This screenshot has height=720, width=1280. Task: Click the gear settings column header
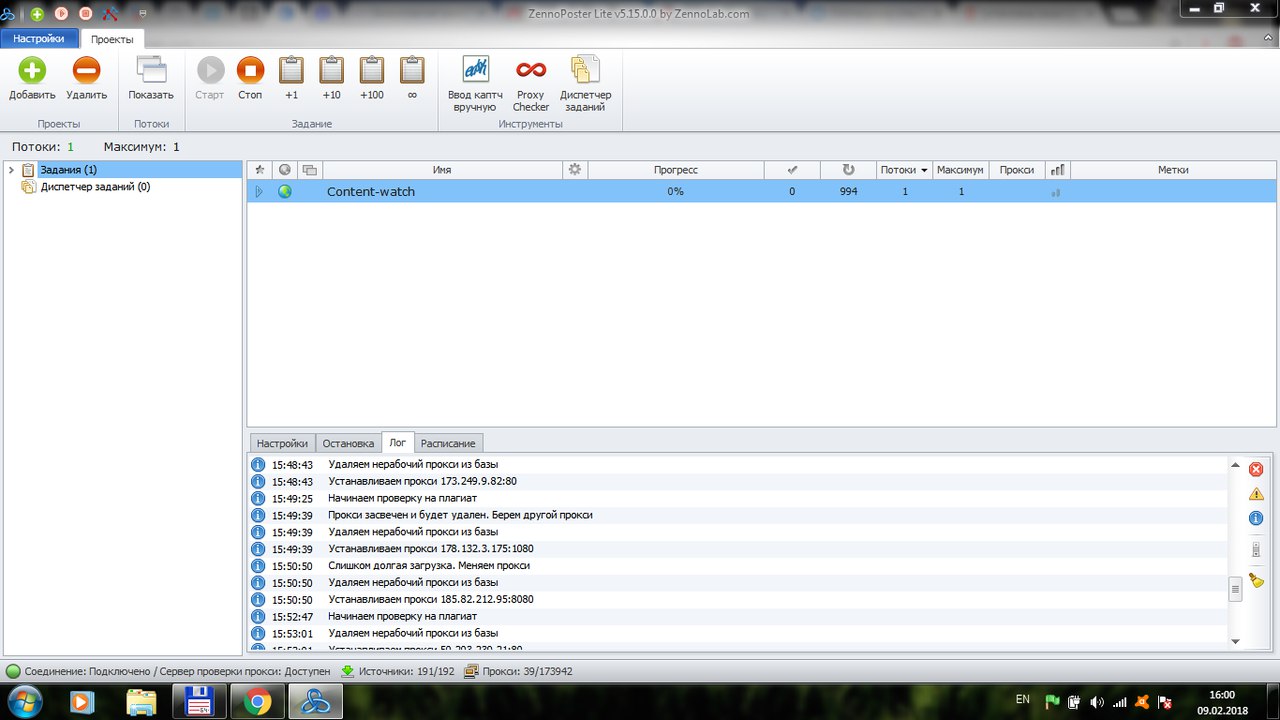tap(575, 170)
